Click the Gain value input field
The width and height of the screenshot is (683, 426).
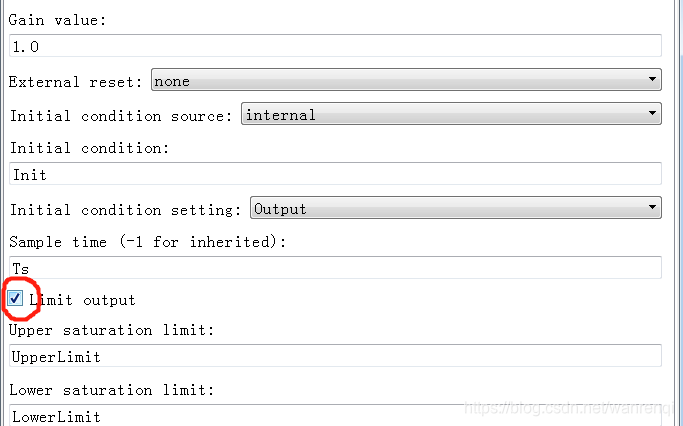335,46
